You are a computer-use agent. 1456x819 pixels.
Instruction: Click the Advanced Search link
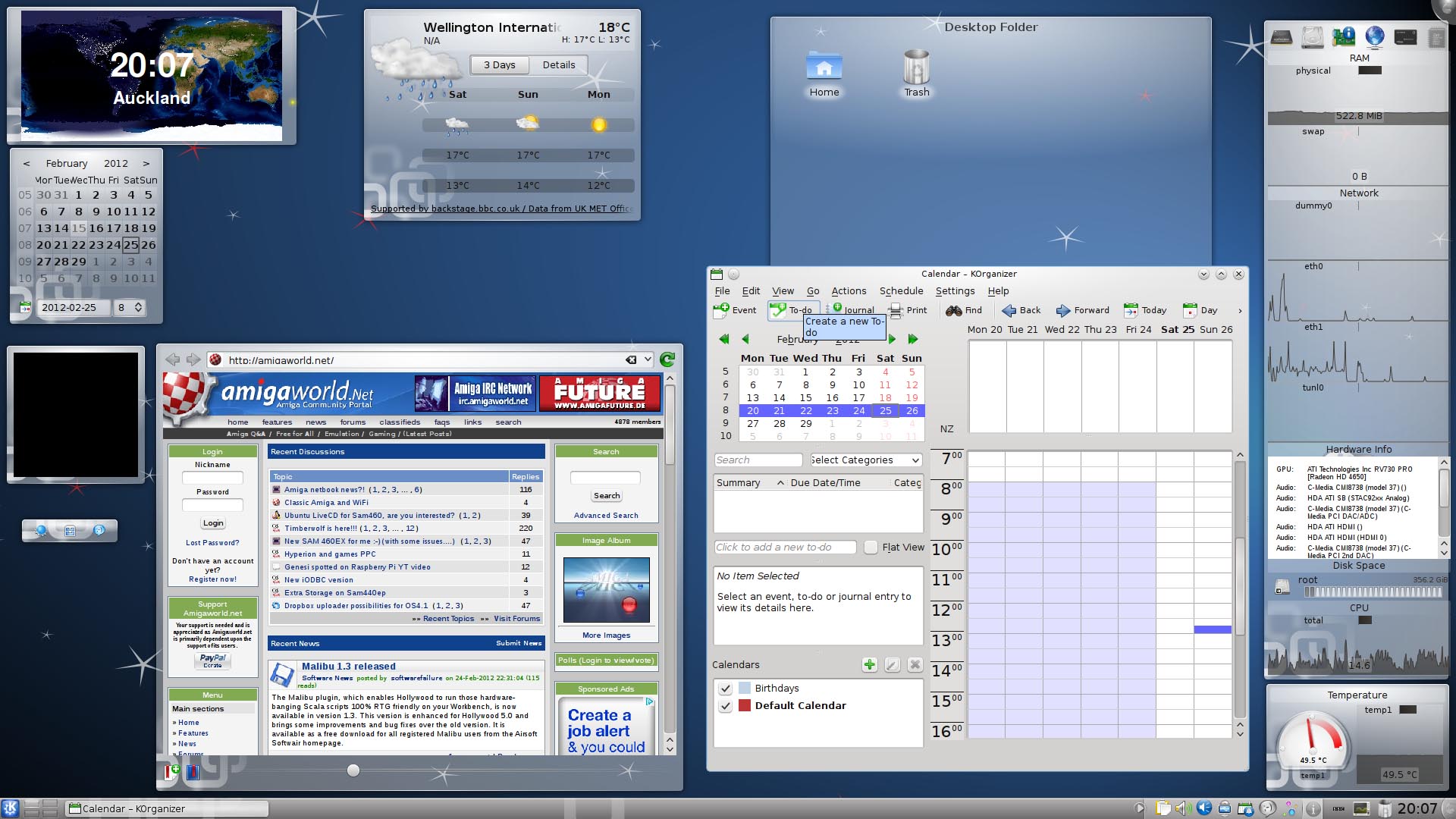605,516
